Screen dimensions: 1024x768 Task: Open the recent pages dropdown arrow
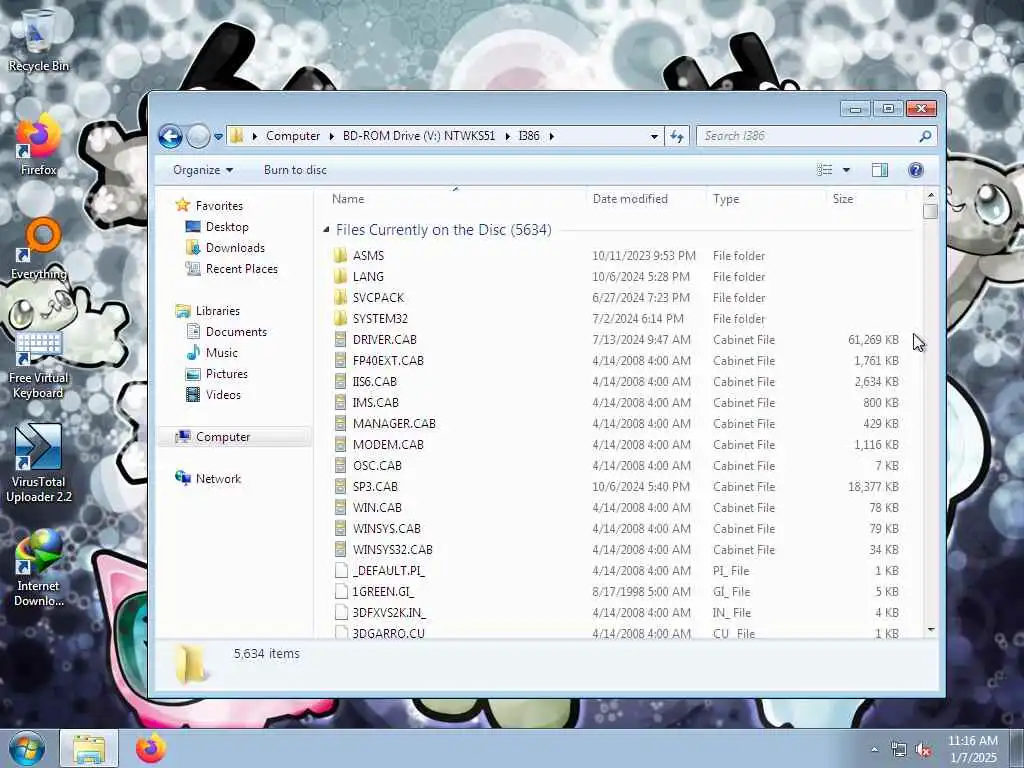[218, 136]
